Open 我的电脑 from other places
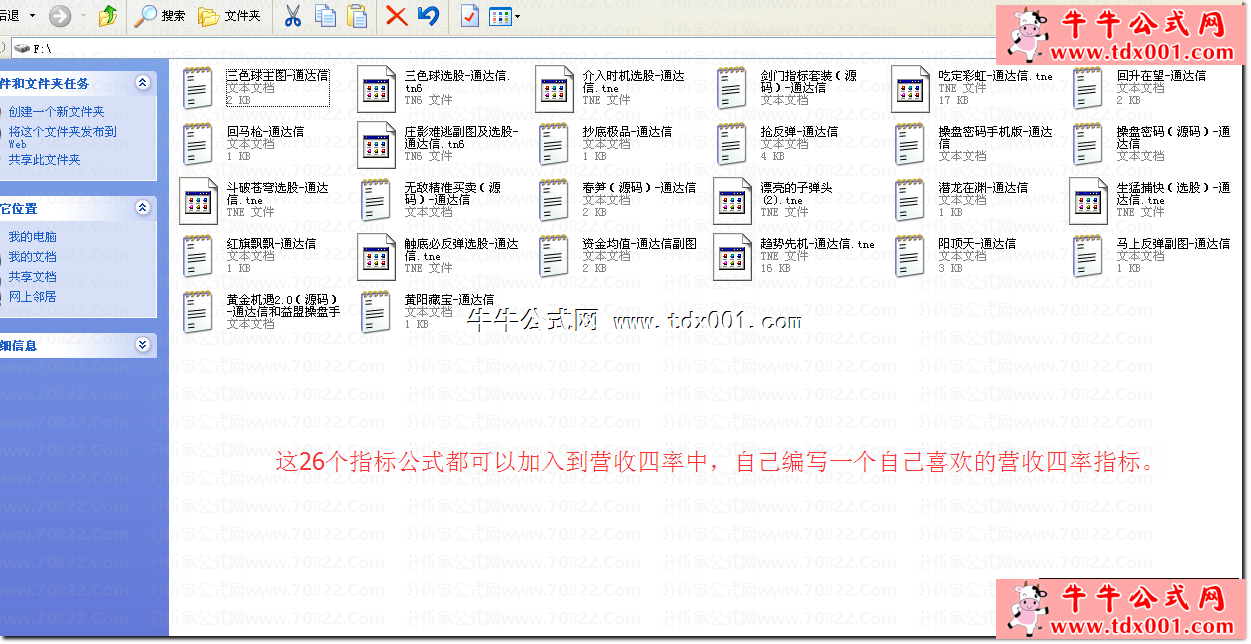Screen dimensions: 1251x644 32,237
